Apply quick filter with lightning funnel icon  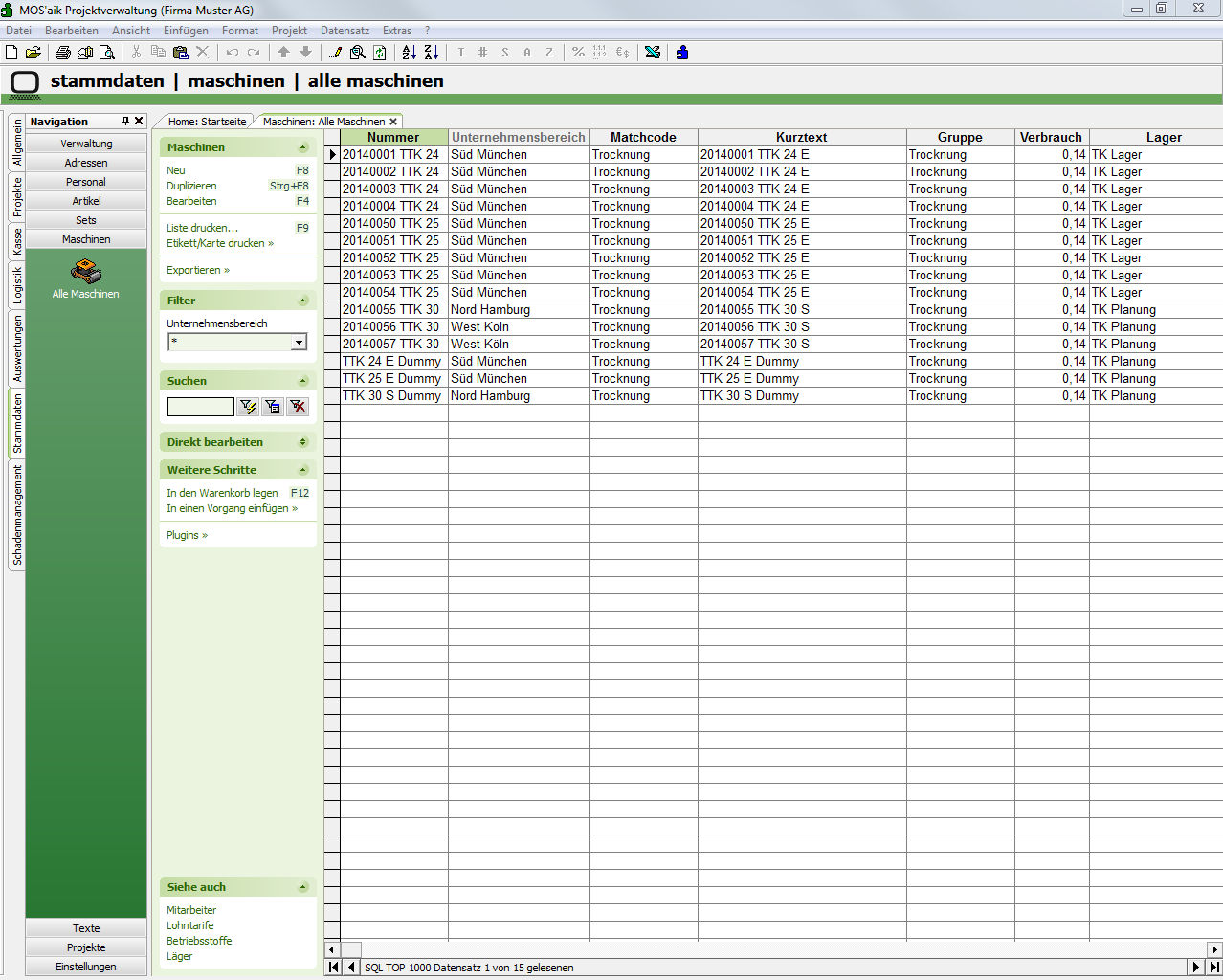coord(248,407)
